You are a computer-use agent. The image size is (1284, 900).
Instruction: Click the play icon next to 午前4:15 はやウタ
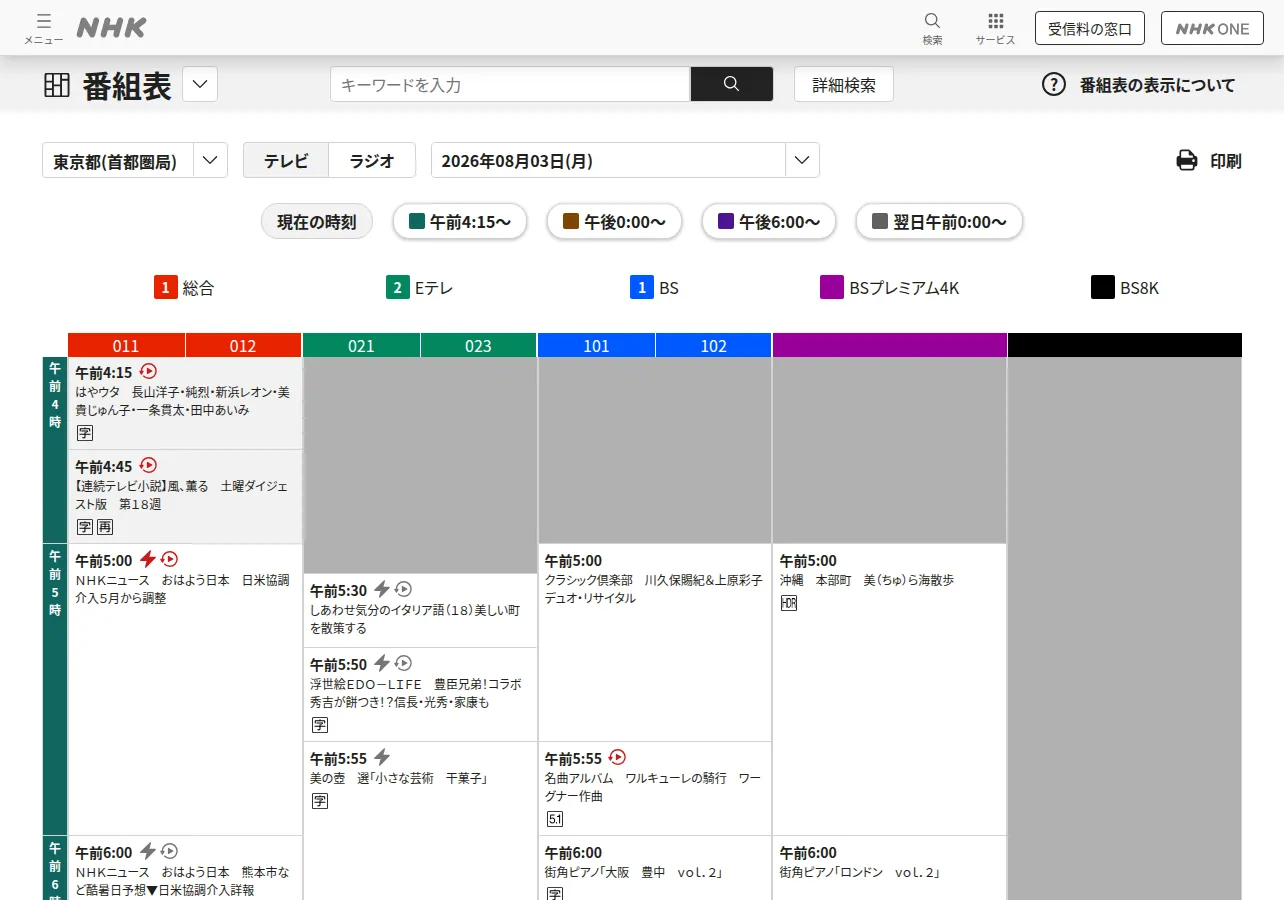pyautogui.click(x=148, y=371)
